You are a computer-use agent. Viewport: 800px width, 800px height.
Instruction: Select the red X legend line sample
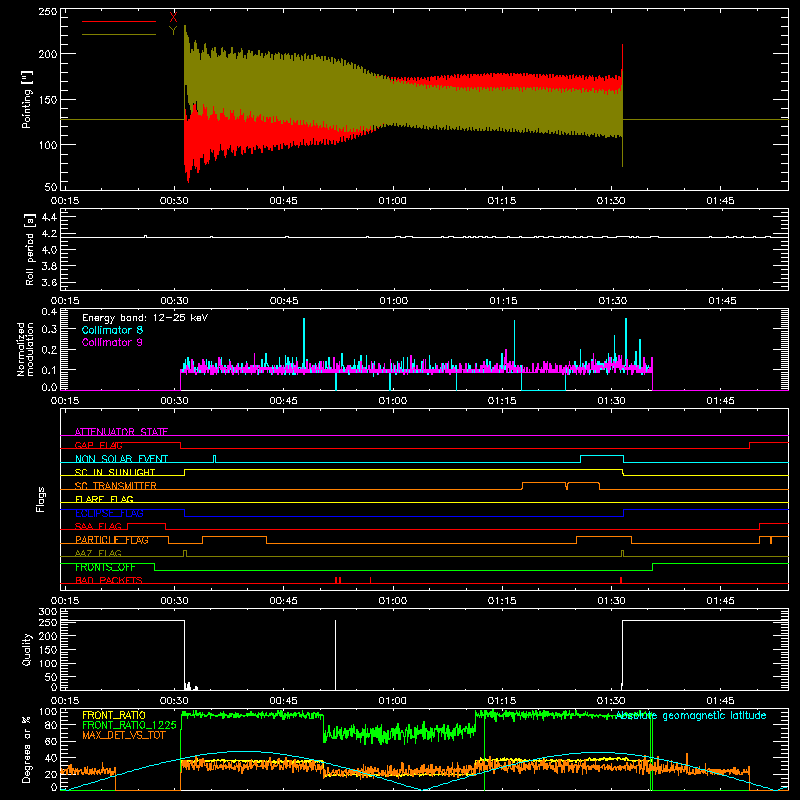coord(119,21)
